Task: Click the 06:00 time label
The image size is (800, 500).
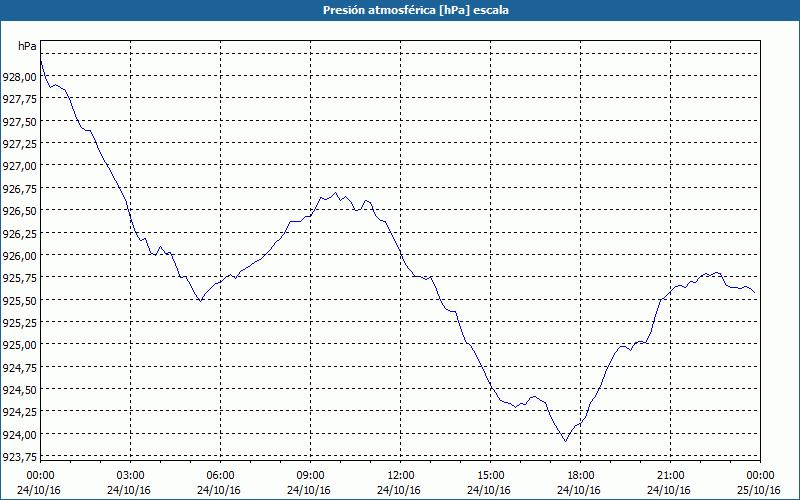Action: click(x=220, y=476)
